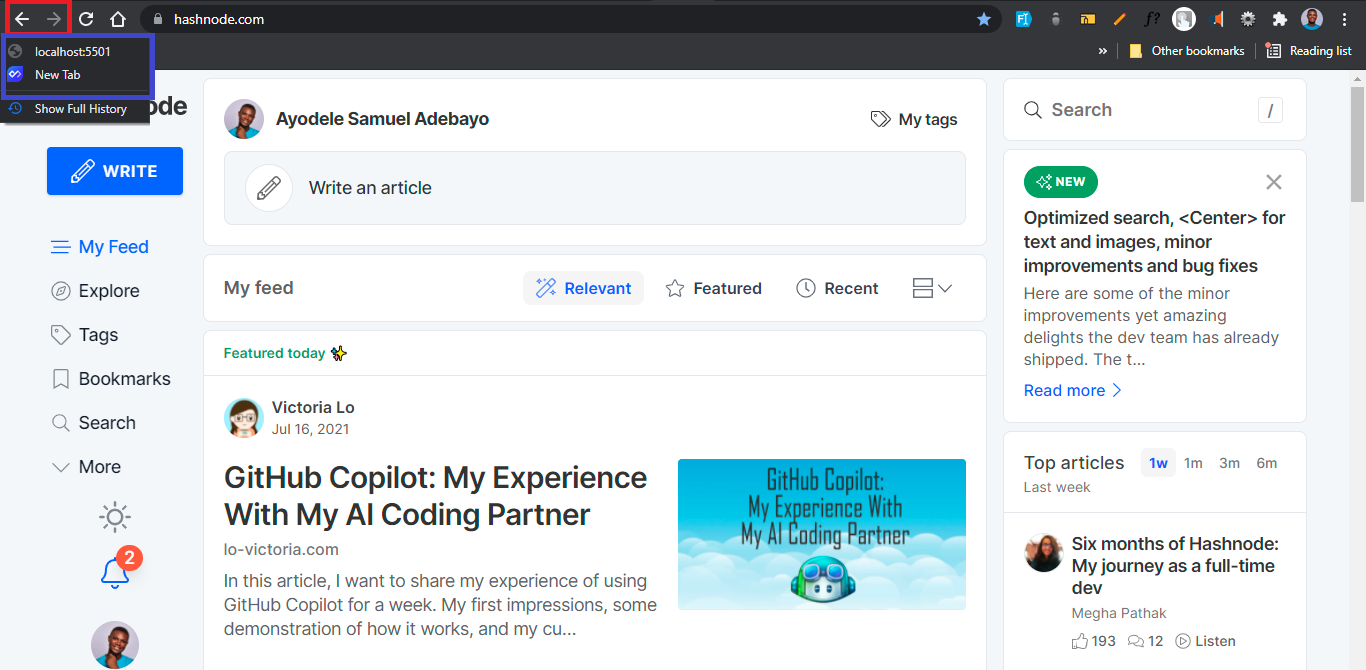Viewport: 1366px width, 670px height.
Task: Click Listen on top article
Action: point(1205,641)
